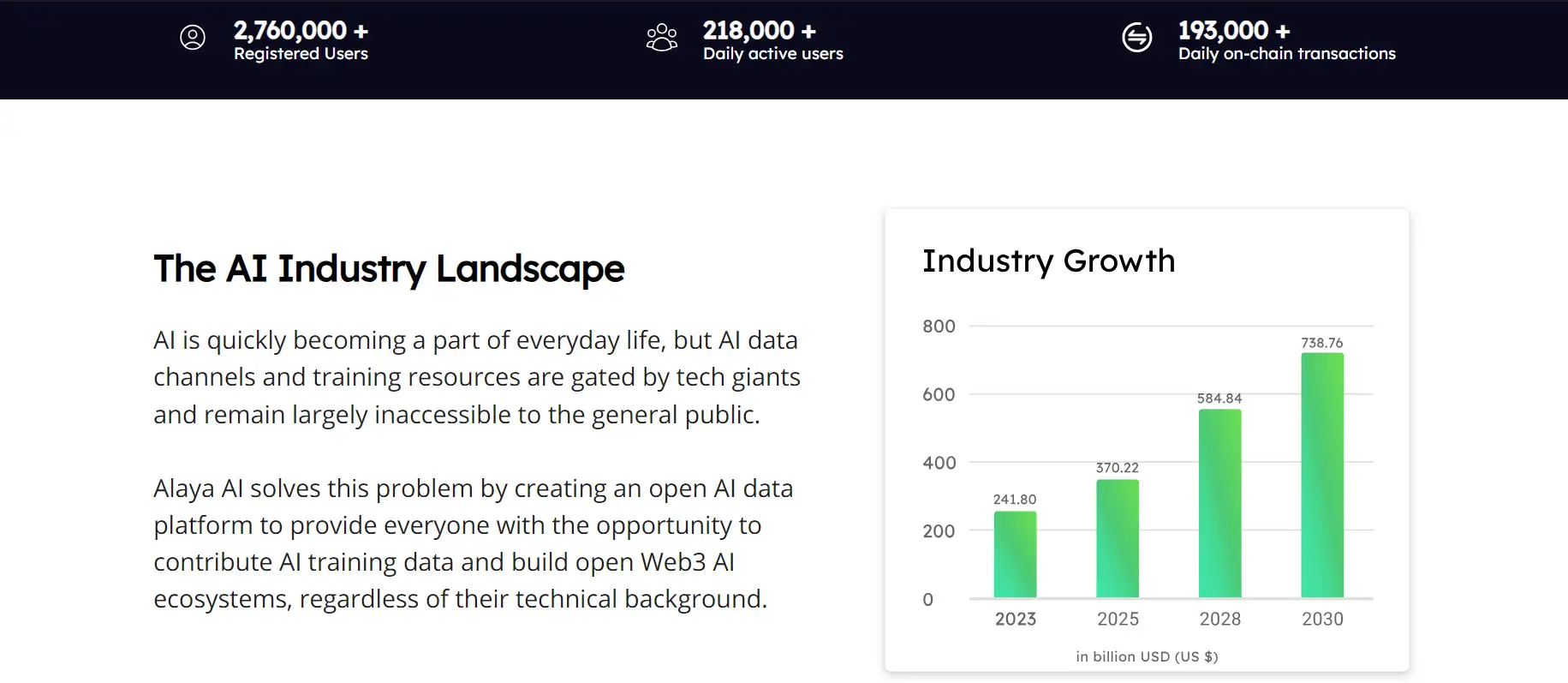Click the 193,000 + transactions number
Image resolution: width=1568 pixels, height=683 pixels.
coord(1233,30)
